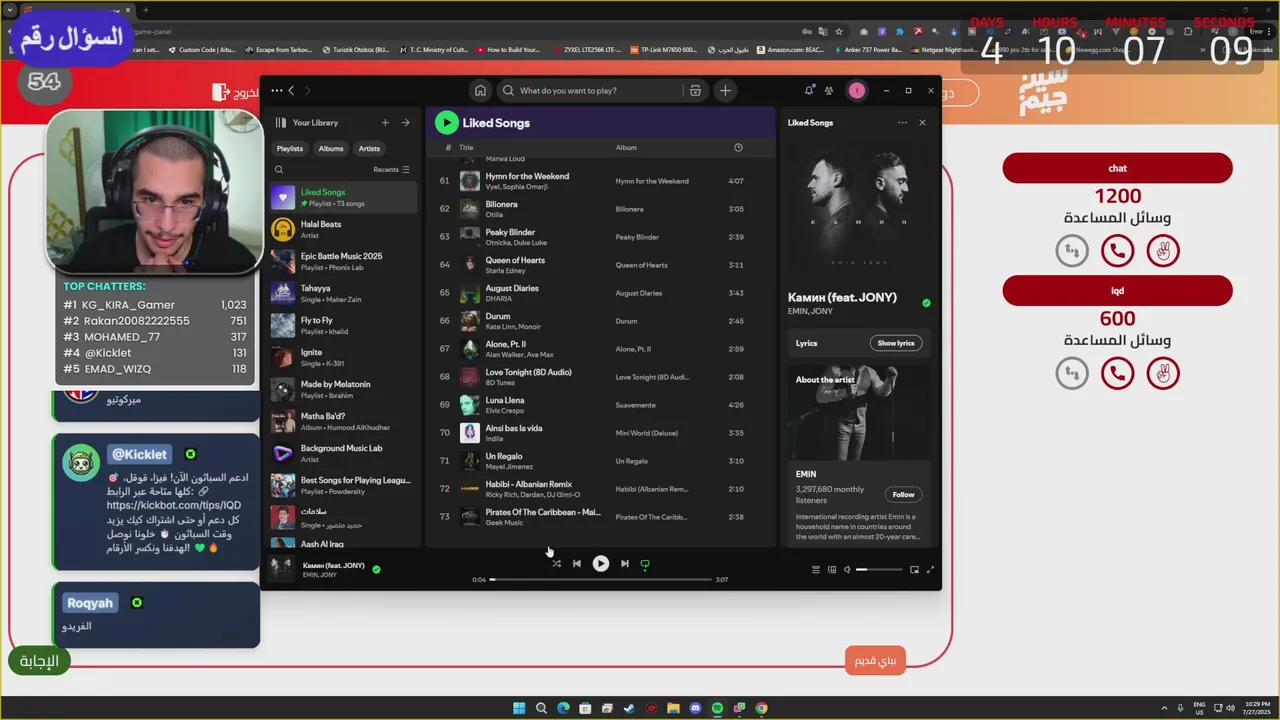
Task: Click Pirates Of The Caribbean song title
Action: [x=543, y=512]
